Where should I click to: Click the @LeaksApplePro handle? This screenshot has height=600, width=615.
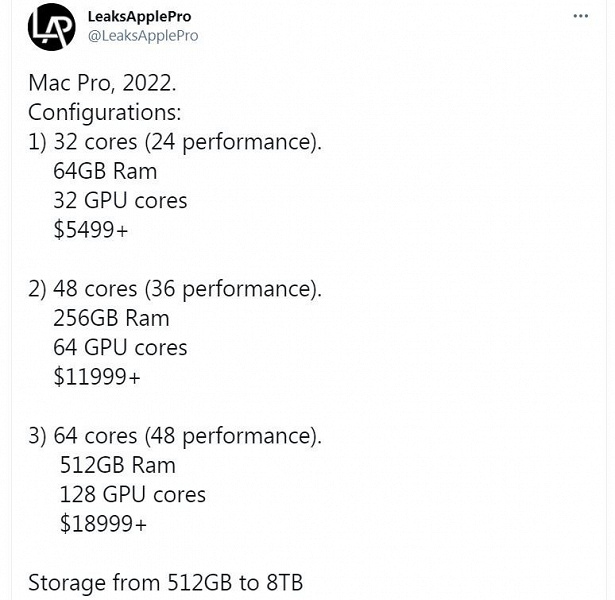coord(143,36)
